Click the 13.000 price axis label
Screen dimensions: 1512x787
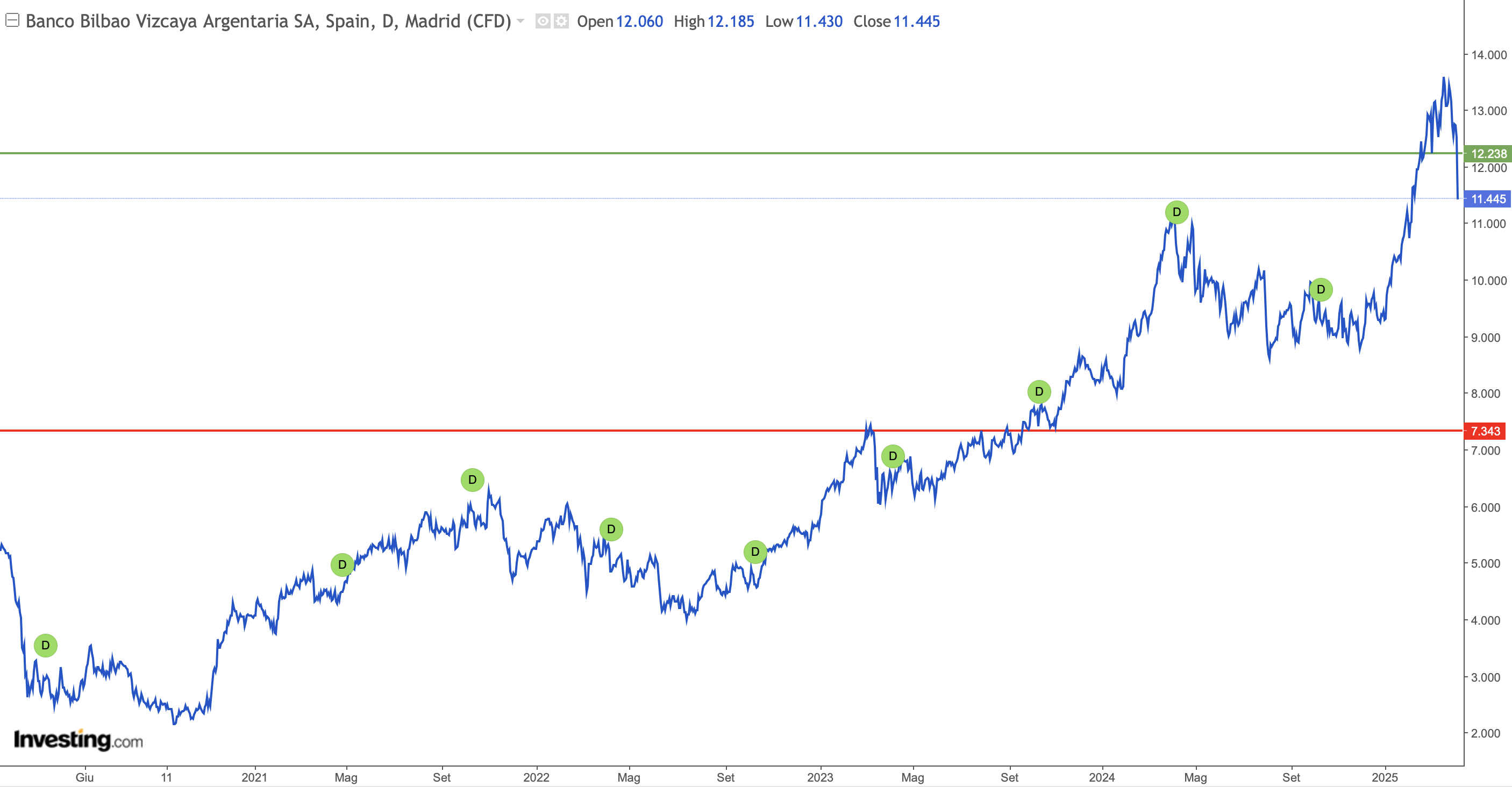click(1488, 110)
